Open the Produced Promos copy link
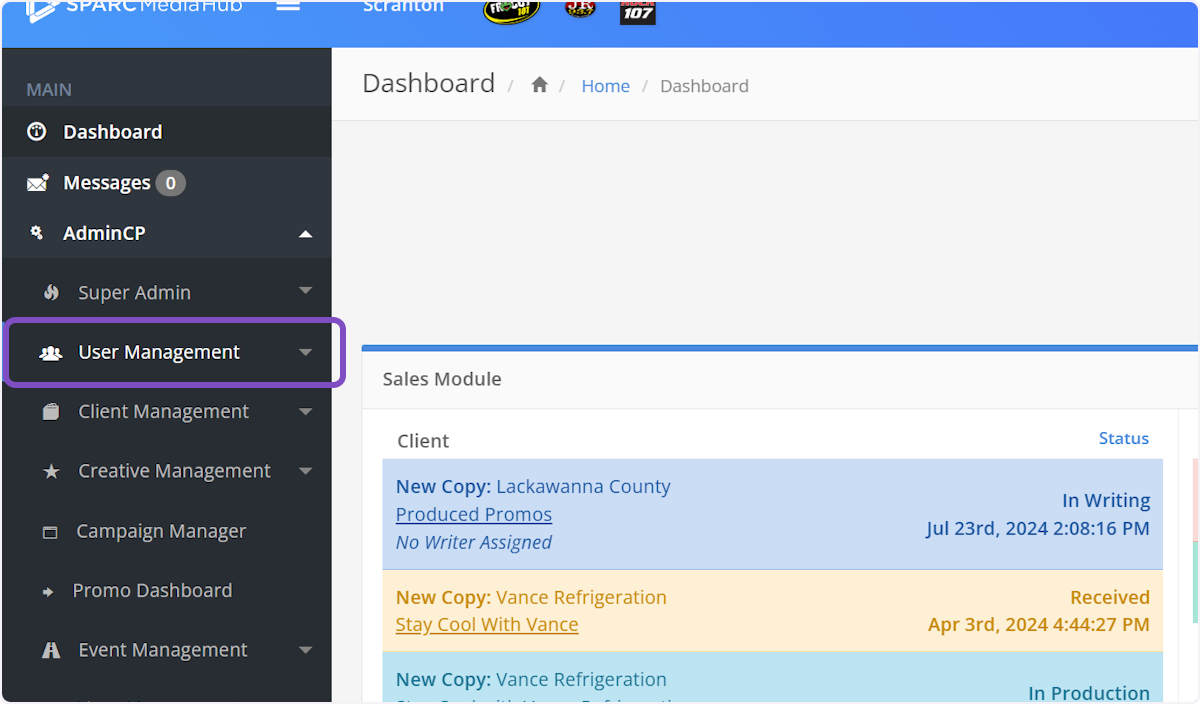Viewport: 1200px width, 704px height. point(473,514)
